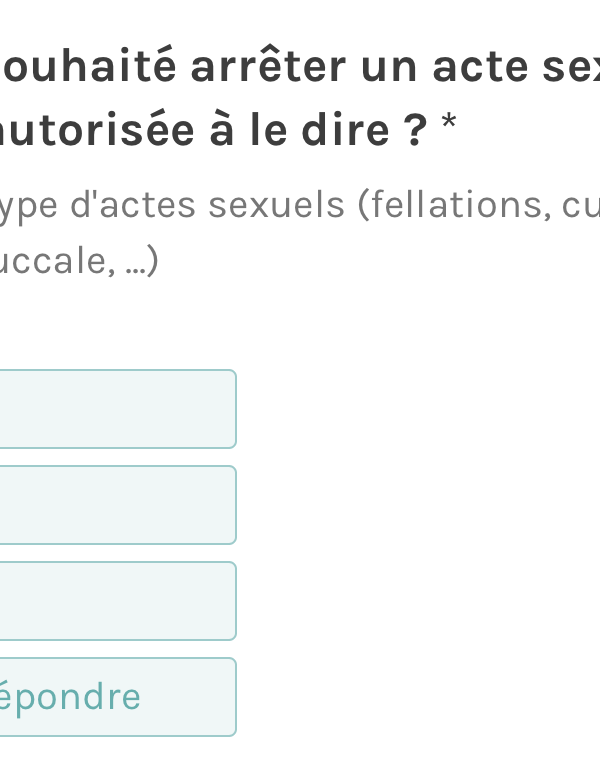The width and height of the screenshot is (600, 784).
Task: Click the description line mentioning "fellations"
Action: click(x=300, y=205)
